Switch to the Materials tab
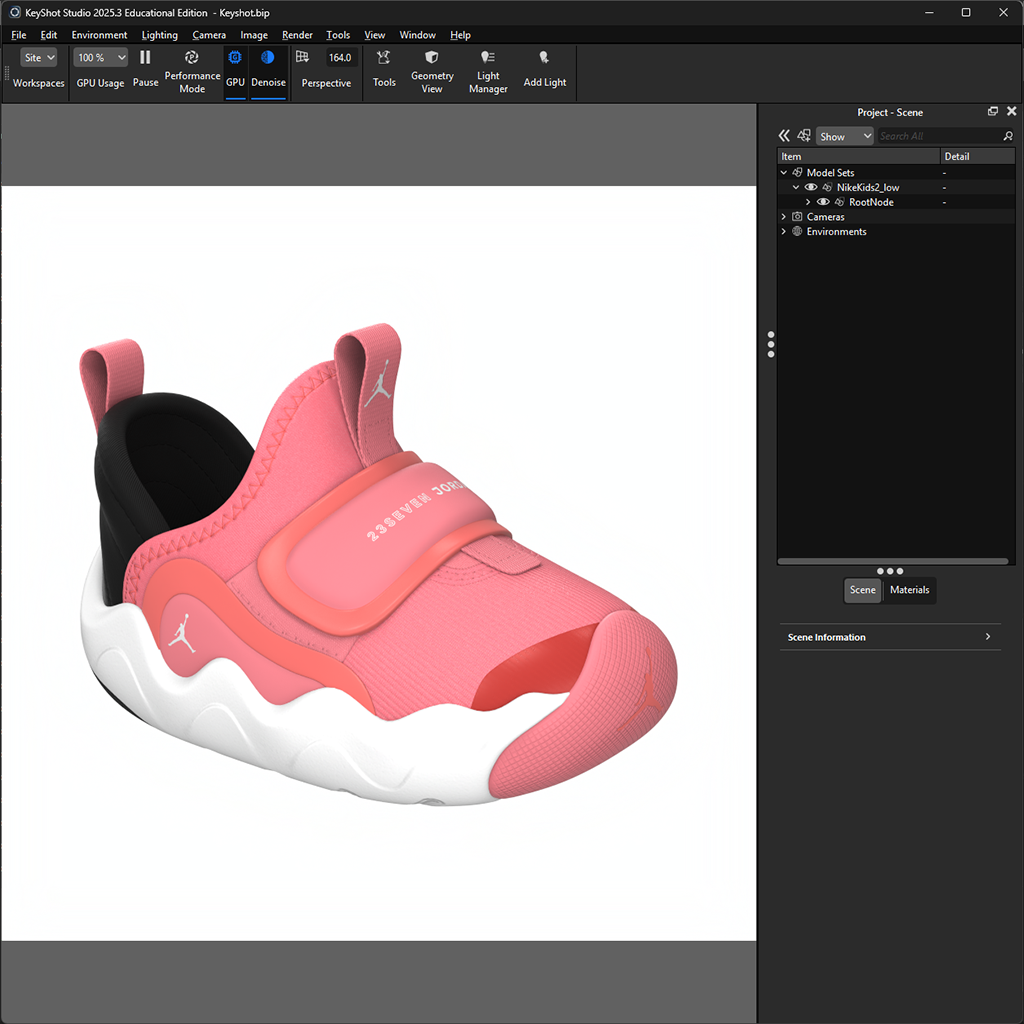 909,590
